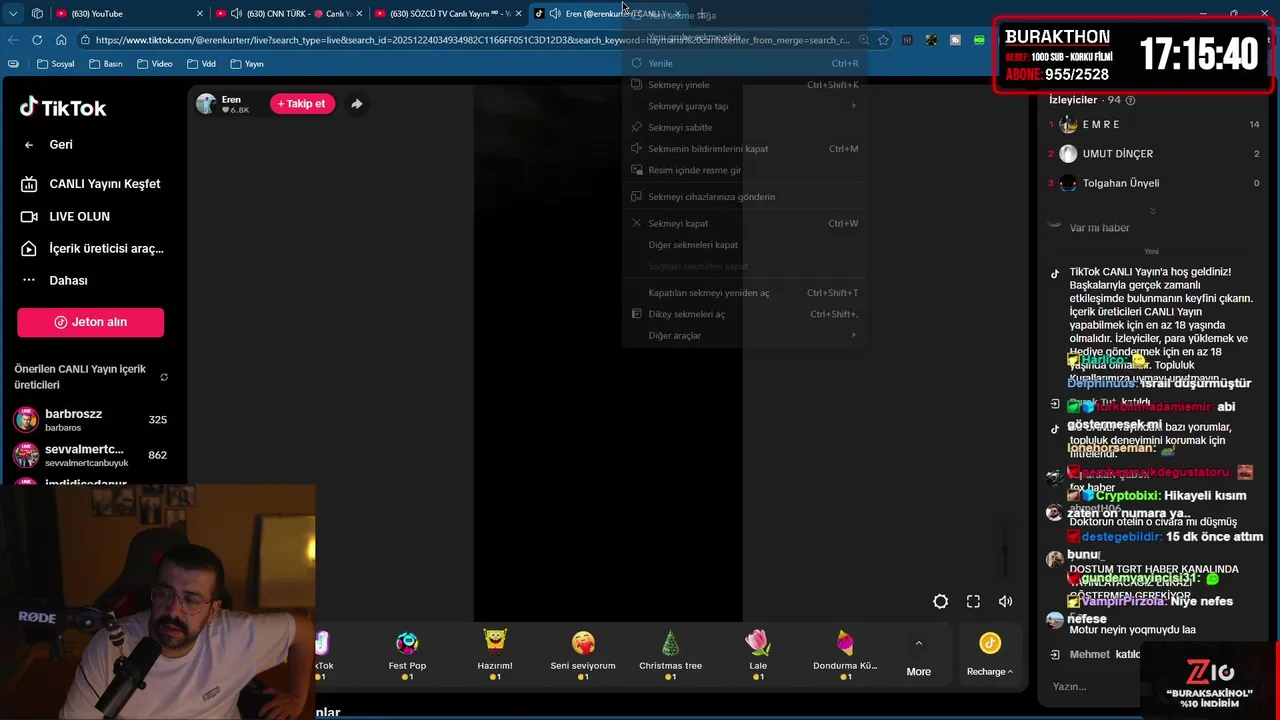Viewport: 1280px width, 720px height.
Task: Open barbroszz suggested live
Action: [x=90, y=419]
